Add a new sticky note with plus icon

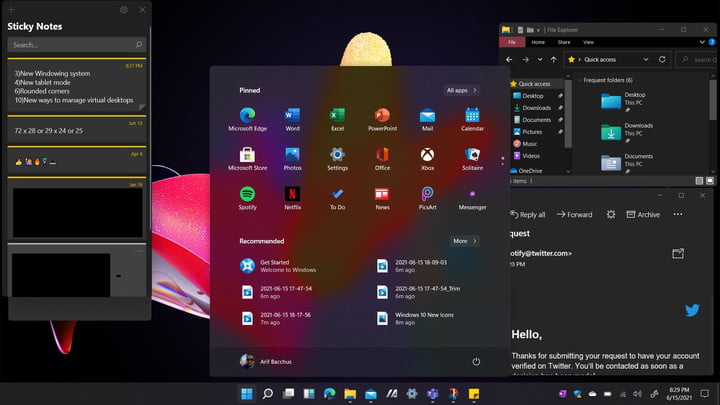(x=13, y=10)
